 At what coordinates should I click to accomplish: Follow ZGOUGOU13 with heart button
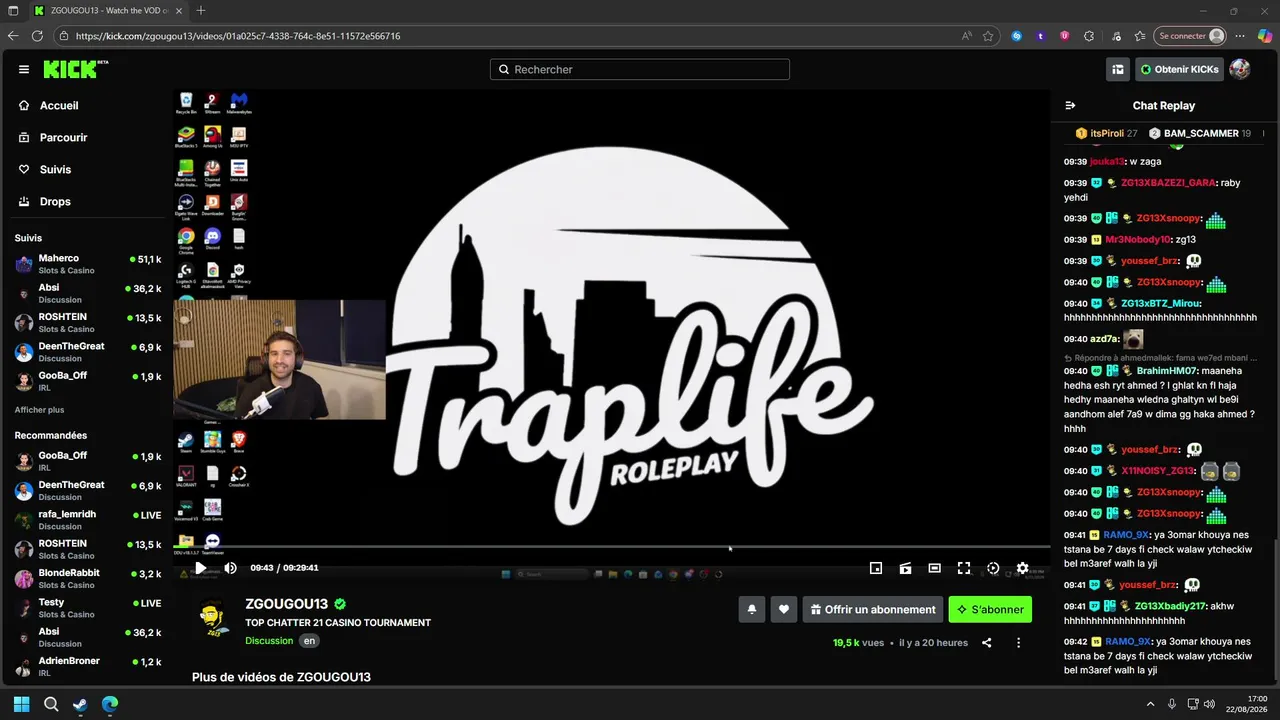[x=784, y=609]
